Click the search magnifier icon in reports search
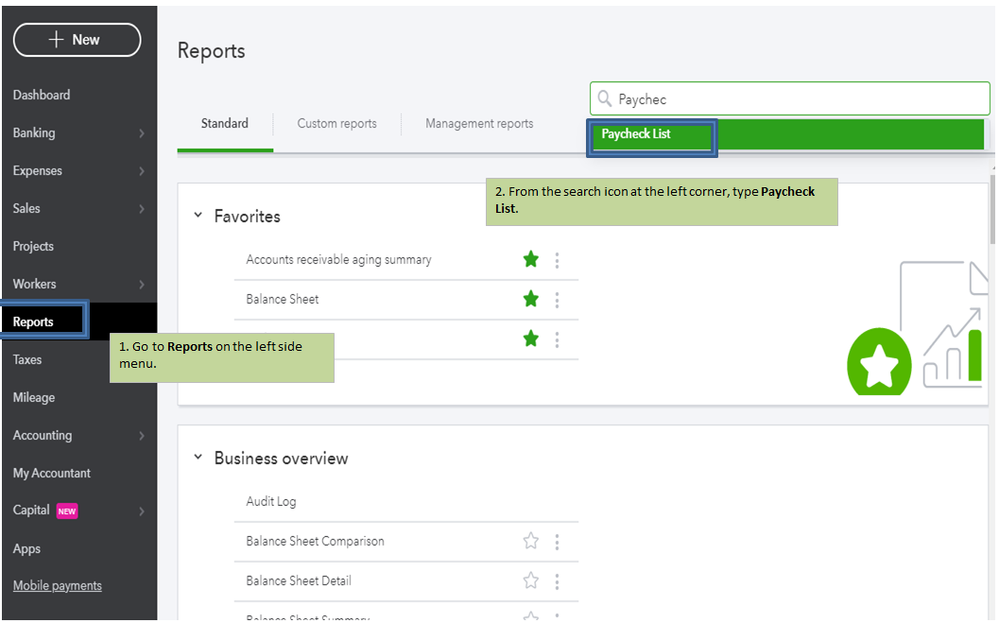This screenshot has width=999, height=626. 603,99
